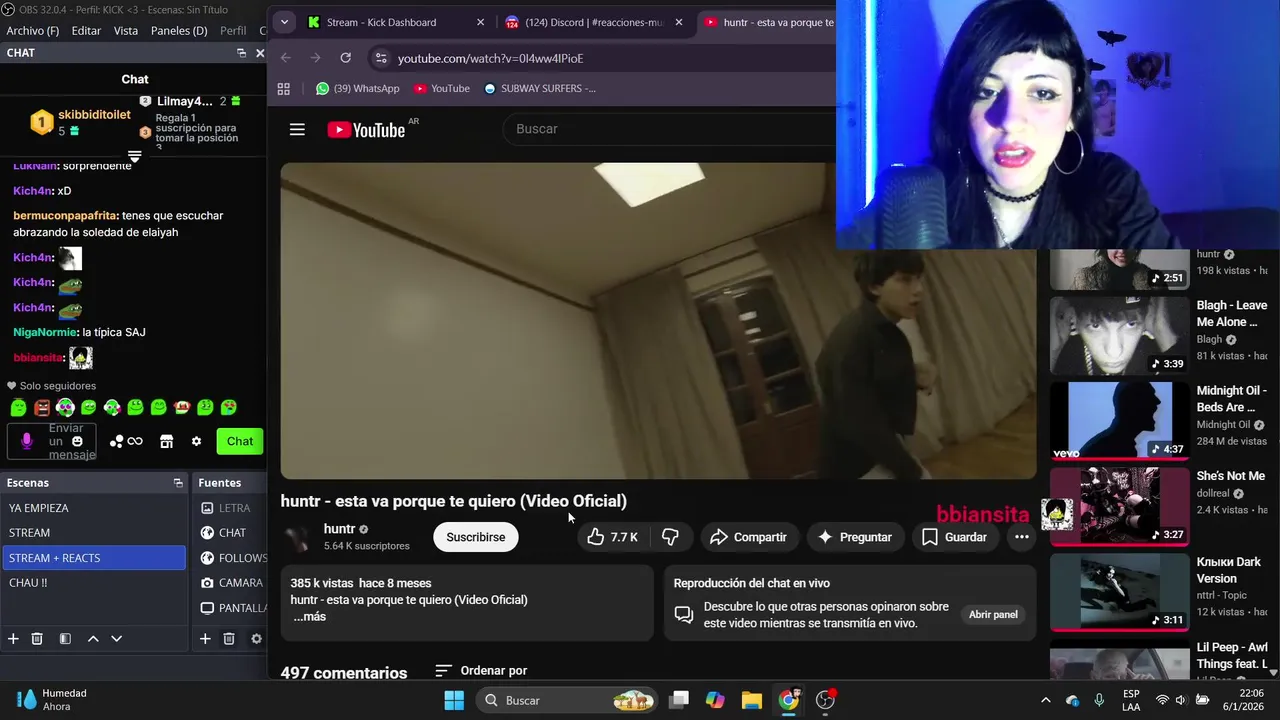Open the SUBWAY SURFERS bookmark
Screen dimensions: 1280x720
click(539, 88)
